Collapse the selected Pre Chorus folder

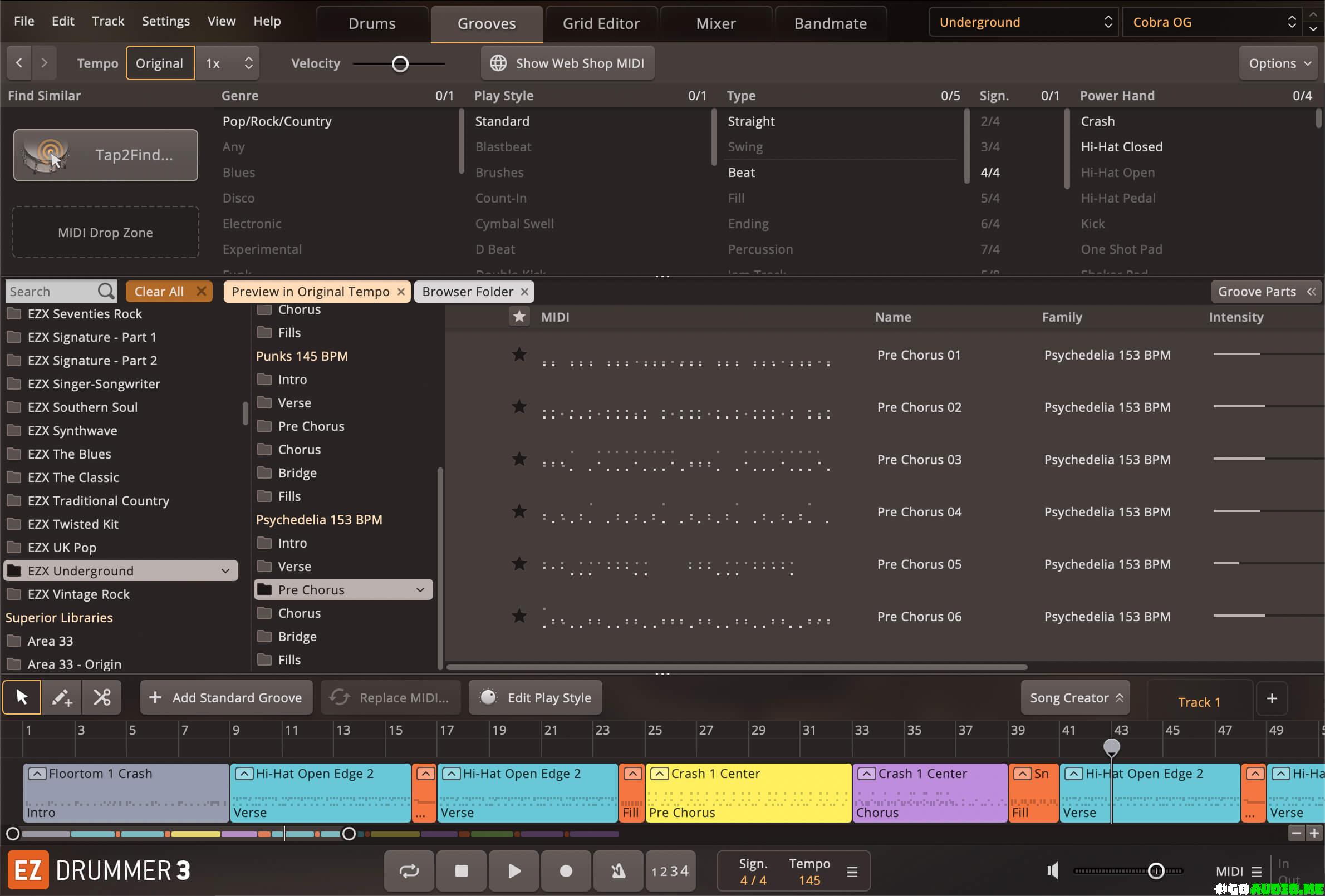click(420, 589)
